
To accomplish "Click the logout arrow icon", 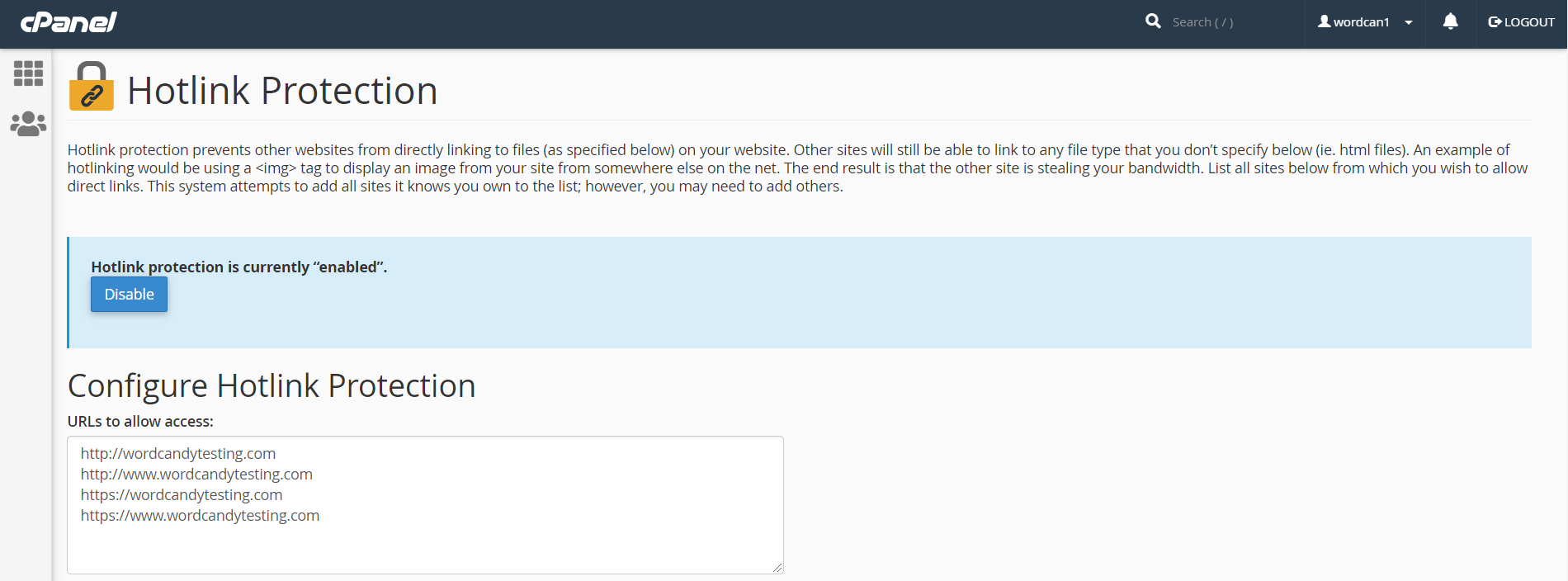I will pyautogui.click(x=1495, y=22).
